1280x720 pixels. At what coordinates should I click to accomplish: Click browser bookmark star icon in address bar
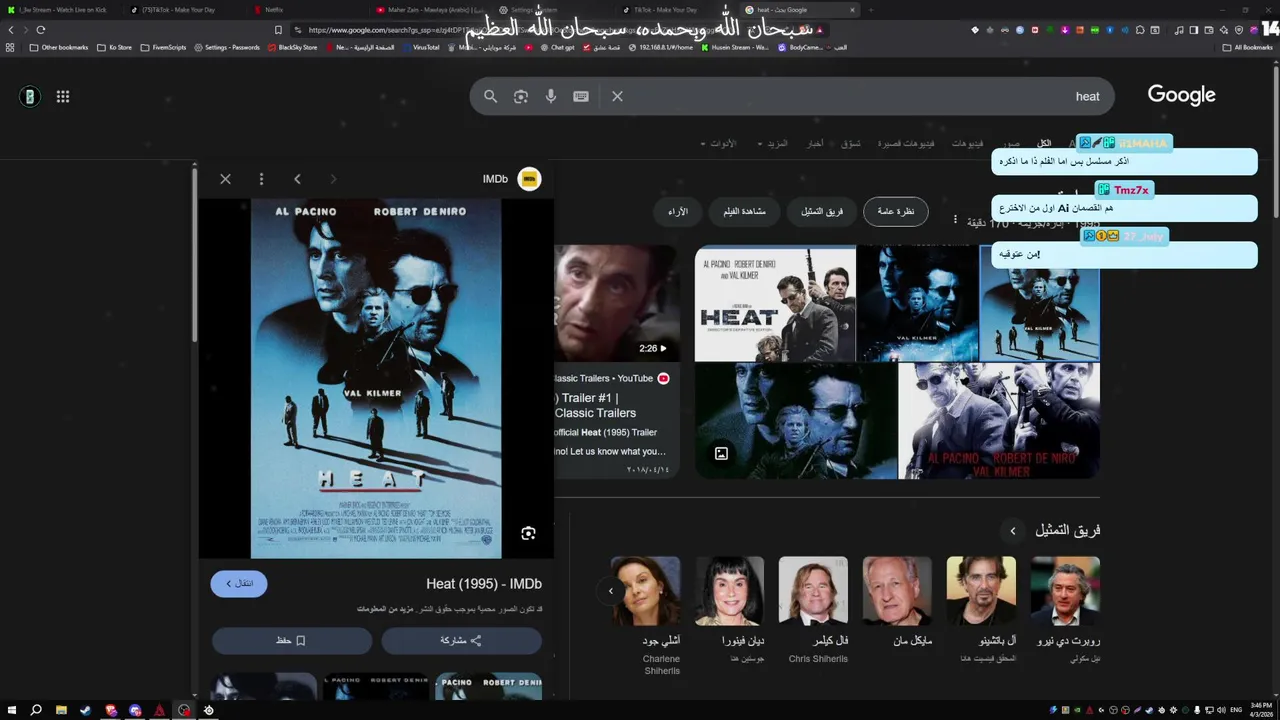[x=278, y=30]
